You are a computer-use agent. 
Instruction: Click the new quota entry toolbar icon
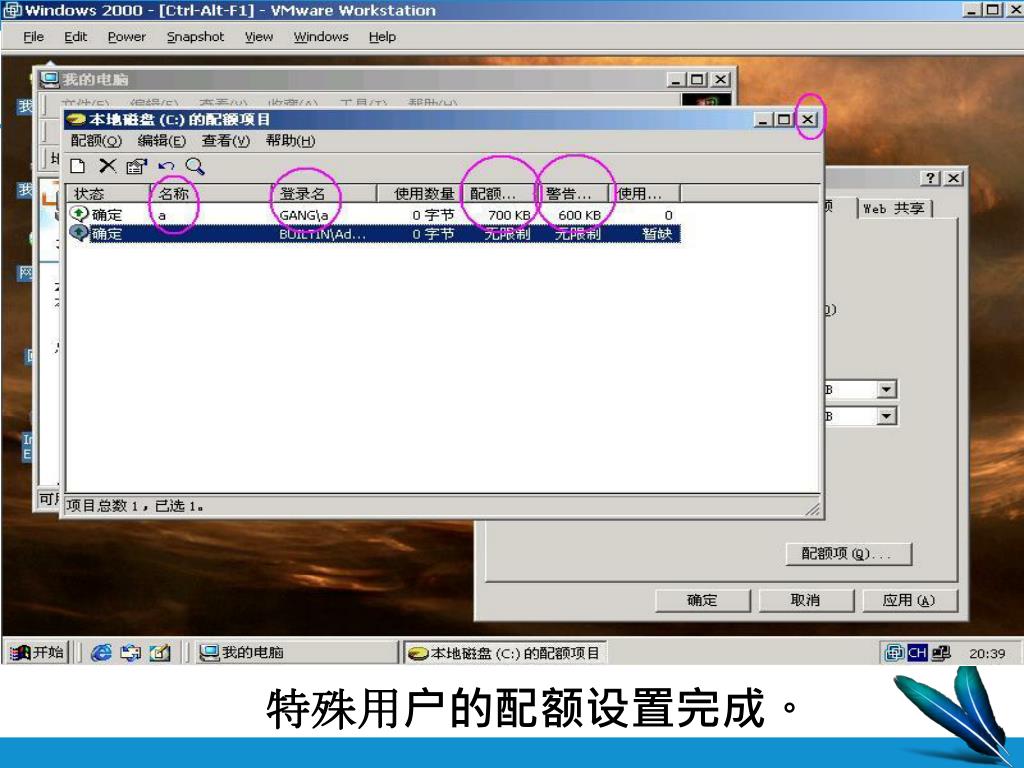(78, 166)
